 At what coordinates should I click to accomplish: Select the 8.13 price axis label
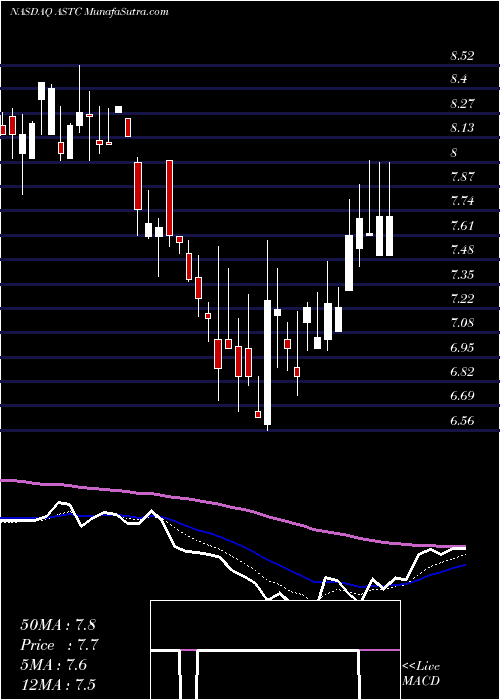click(x=462, y=128)
